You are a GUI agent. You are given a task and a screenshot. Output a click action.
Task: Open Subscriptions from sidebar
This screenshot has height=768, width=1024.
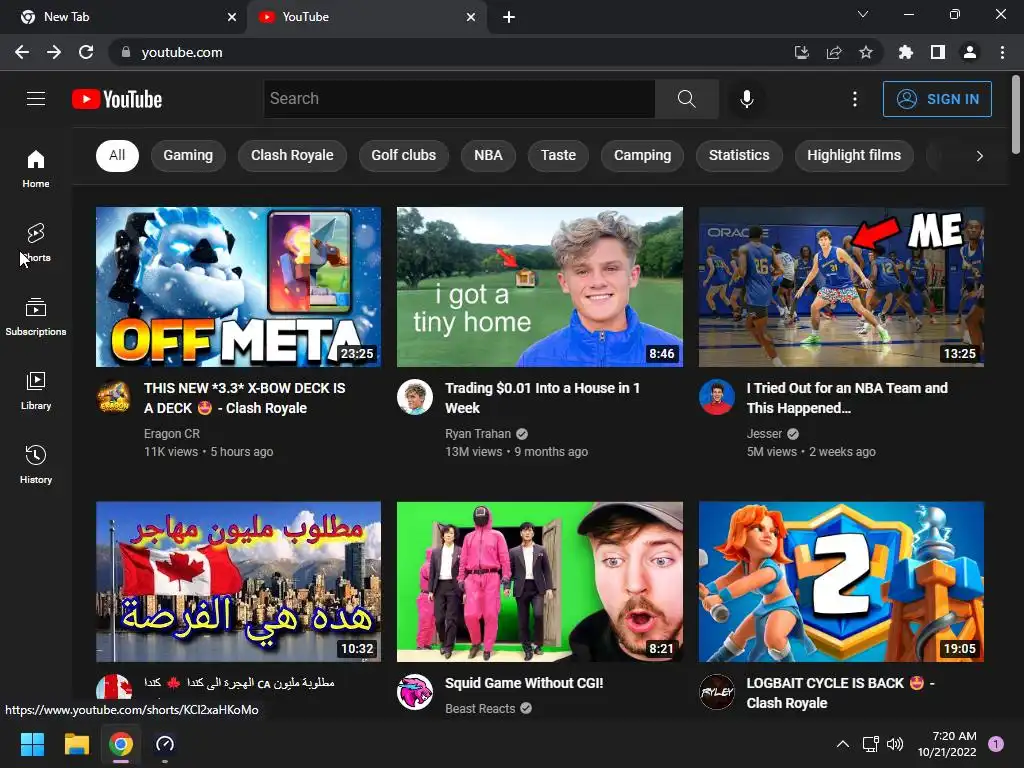pos(36,316)
